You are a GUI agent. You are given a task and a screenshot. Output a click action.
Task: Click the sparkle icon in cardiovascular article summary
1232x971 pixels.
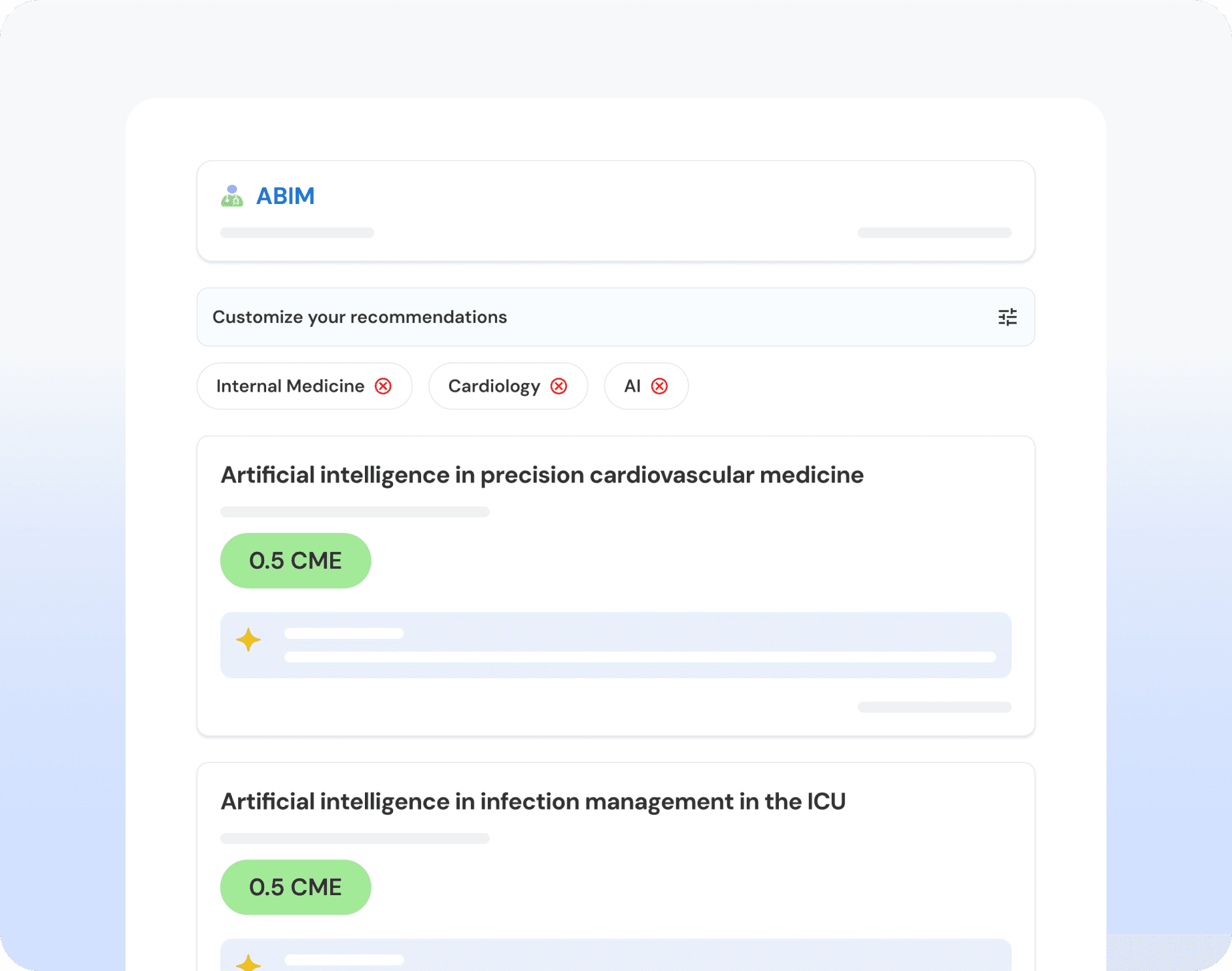point(248,639)
